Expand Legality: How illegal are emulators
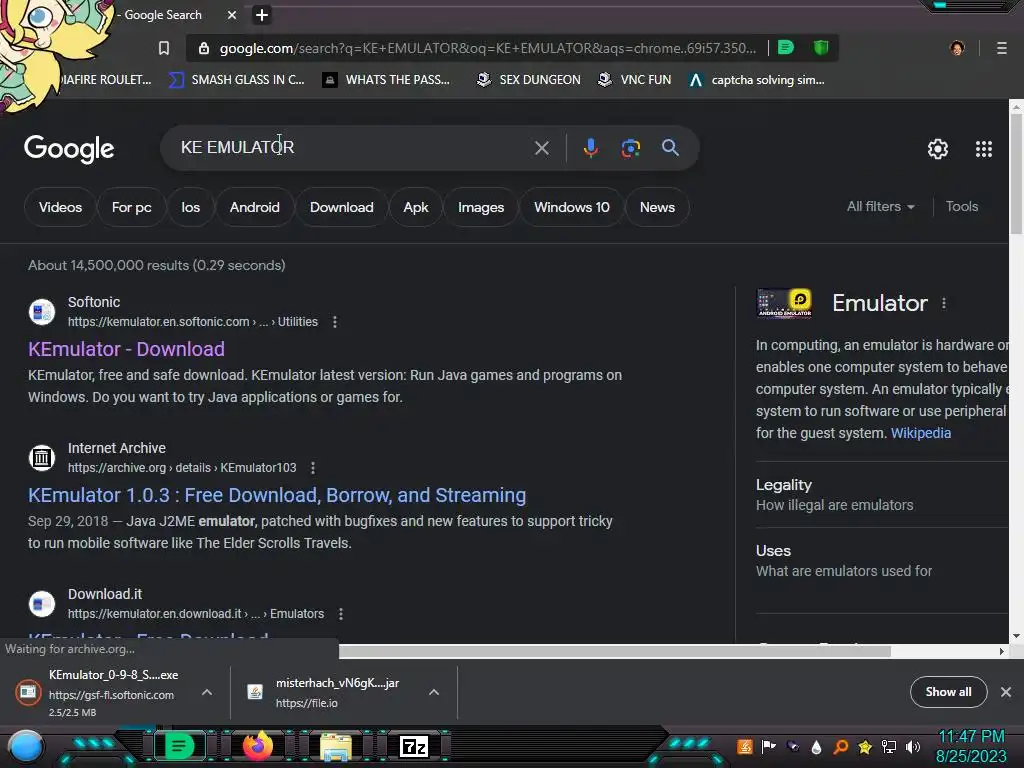The width and height of the screenshot is (1024, 768). (882, 494)
